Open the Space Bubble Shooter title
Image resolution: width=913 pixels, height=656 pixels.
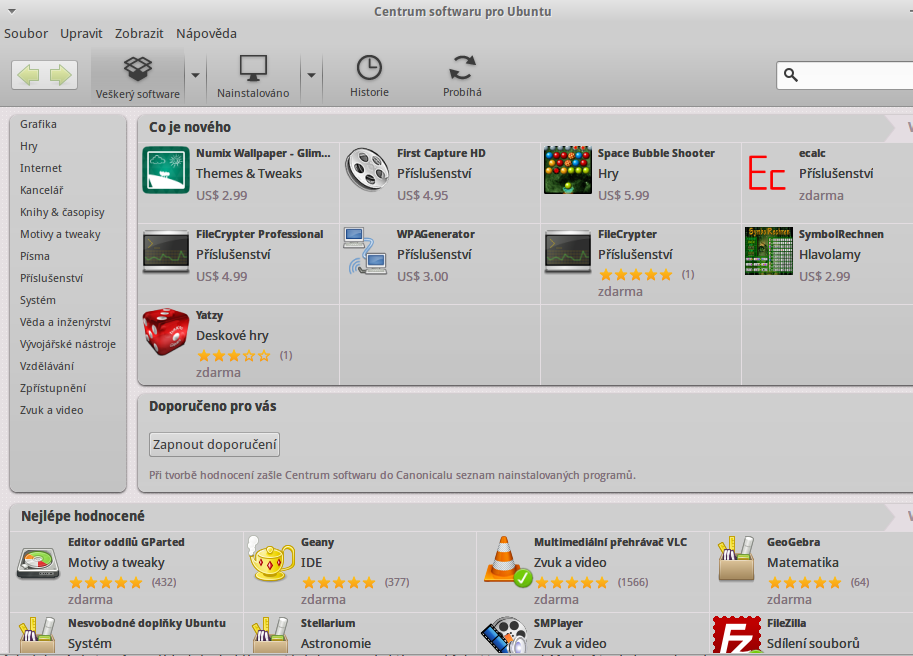[x=656, y=153]
